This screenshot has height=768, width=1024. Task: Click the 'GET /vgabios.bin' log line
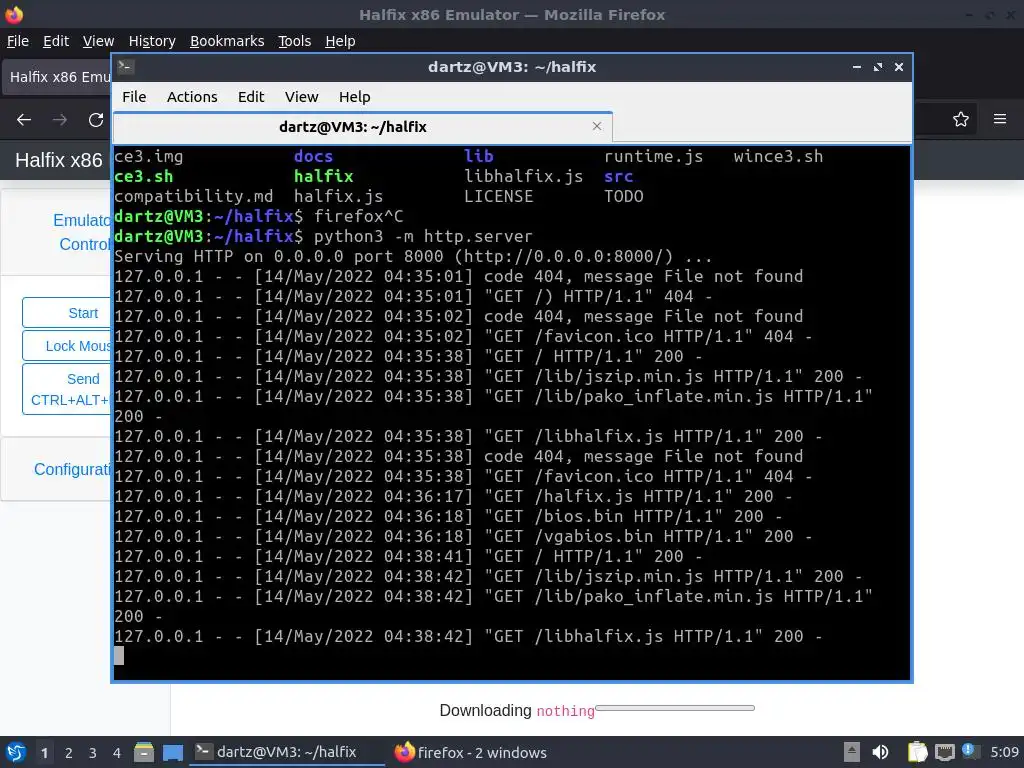[x=463, y=536]
